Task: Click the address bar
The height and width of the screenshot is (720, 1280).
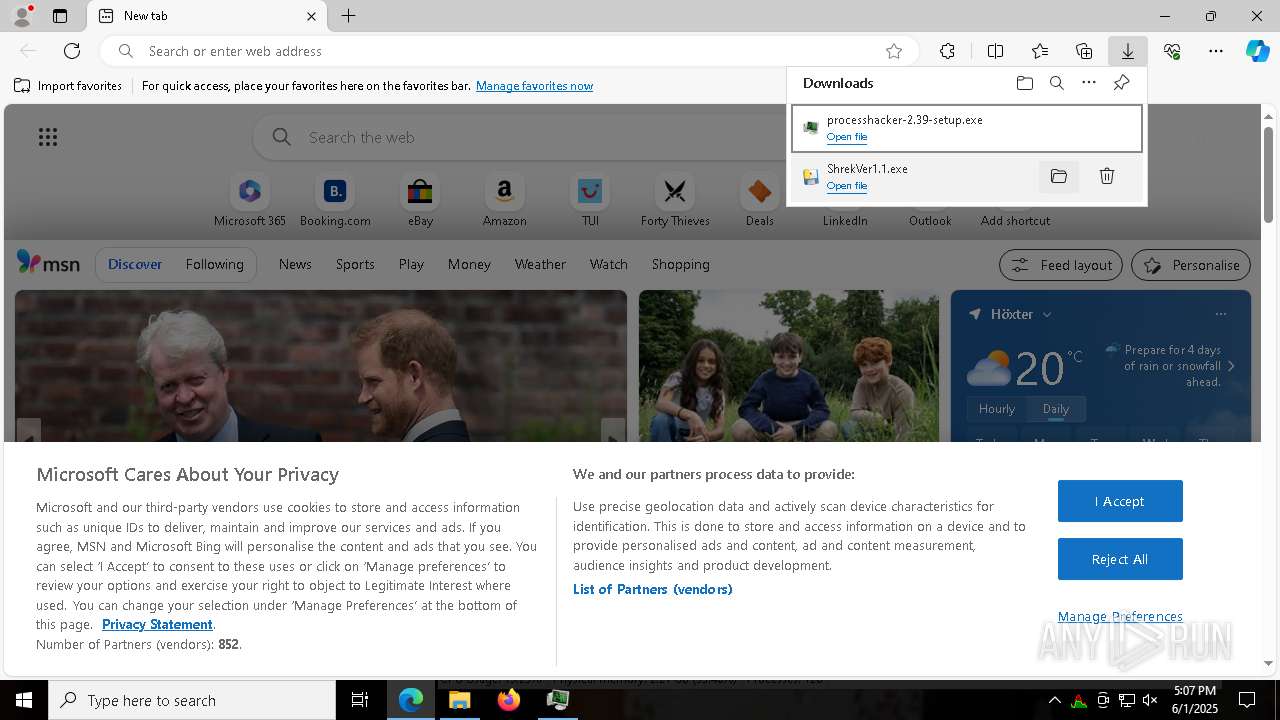Action: pyautogui.click(x=510, y=51)
